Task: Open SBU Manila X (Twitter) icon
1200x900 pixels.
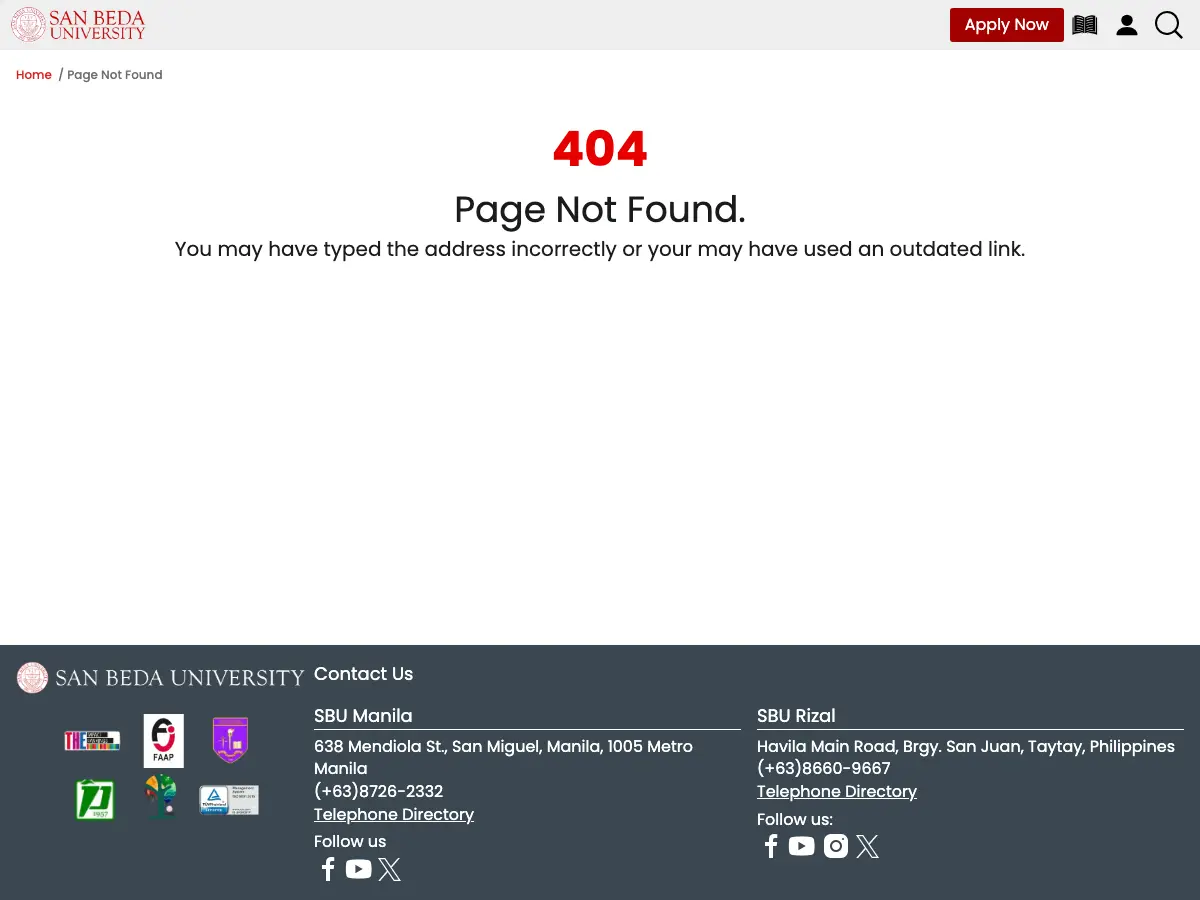Action: click(x=390, y=869)
